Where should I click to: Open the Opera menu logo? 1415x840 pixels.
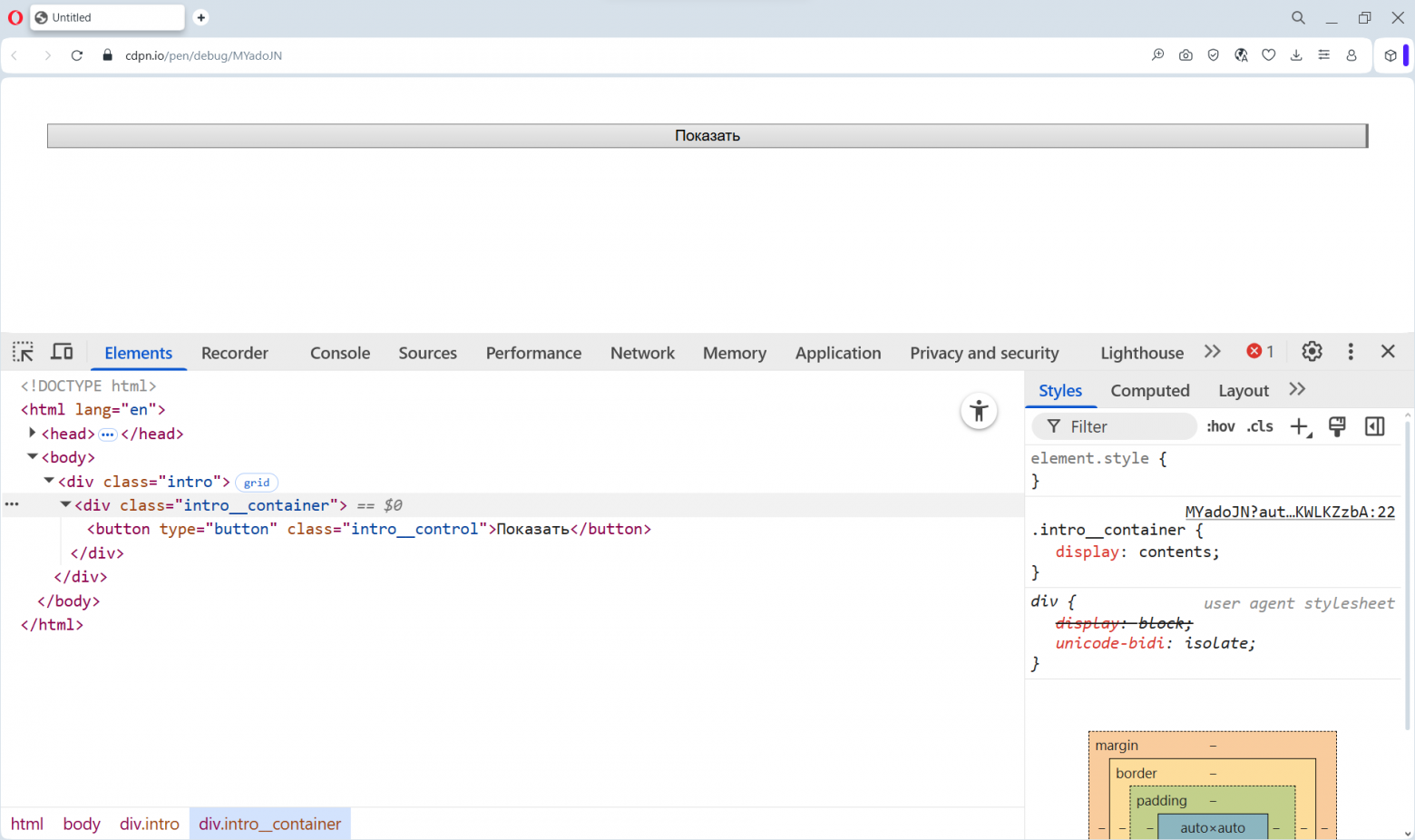click(x=15, y=17)
